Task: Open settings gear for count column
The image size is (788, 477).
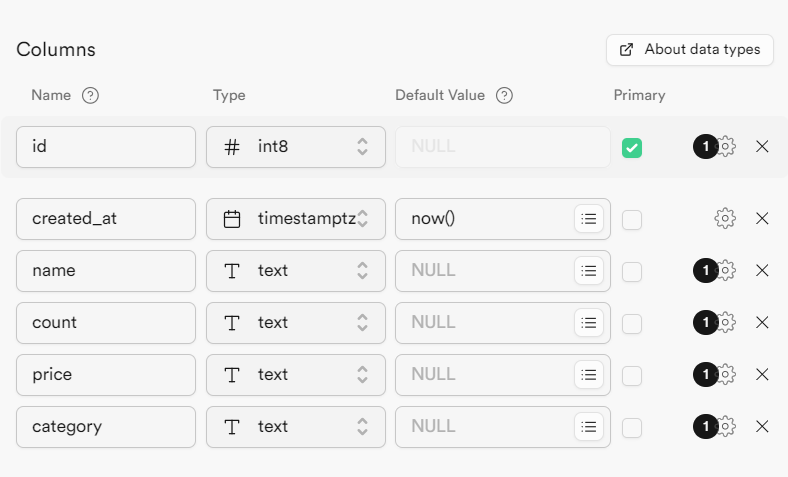Action: pos(727,322)
